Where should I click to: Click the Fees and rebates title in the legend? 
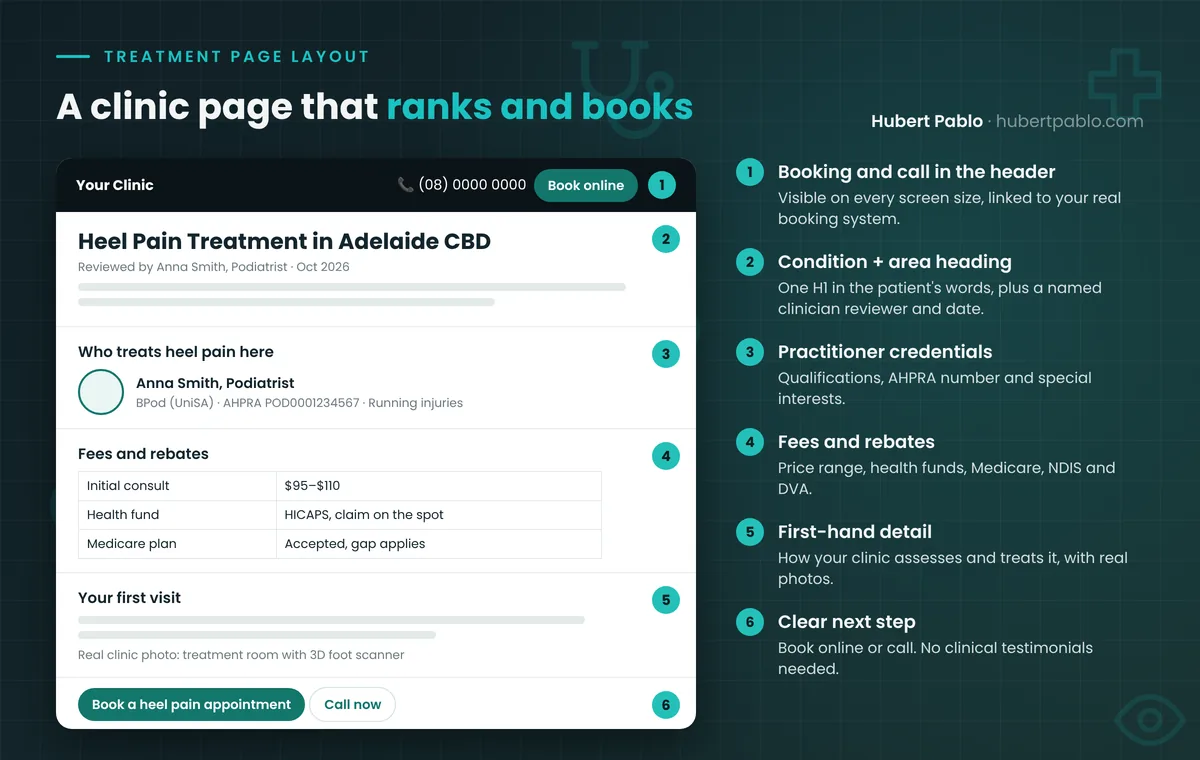856,442
